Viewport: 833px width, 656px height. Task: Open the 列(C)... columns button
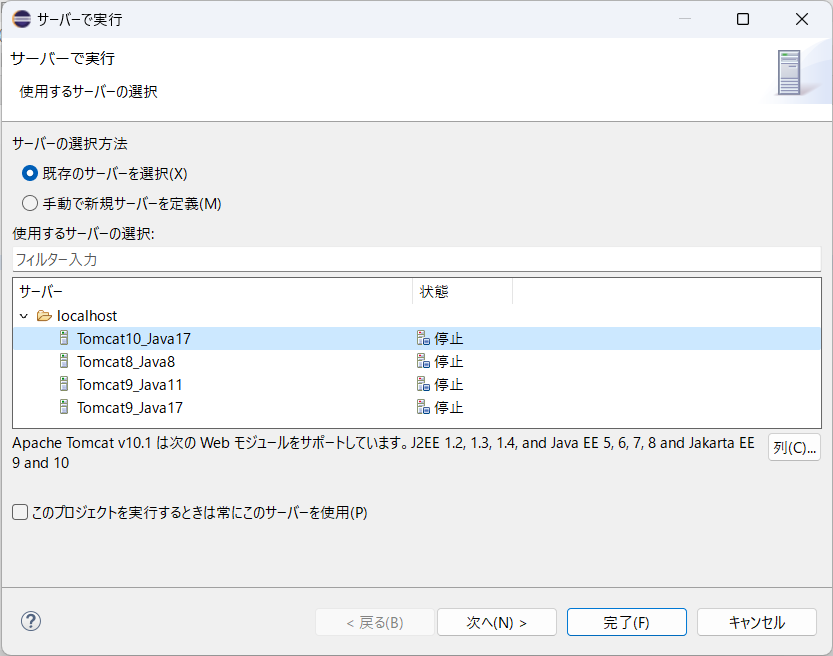click(794, 447)
